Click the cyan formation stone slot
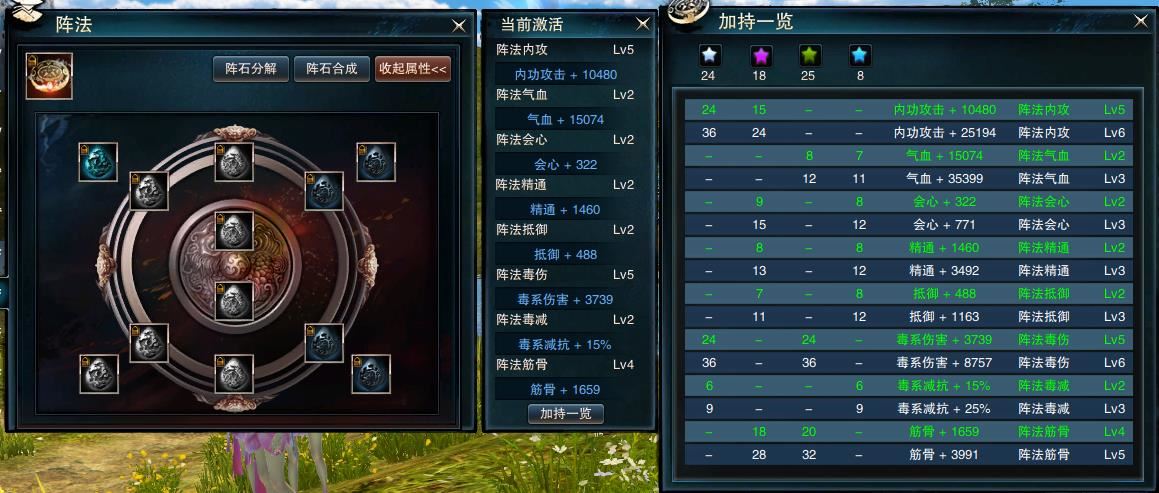Screen dimensions: 1159x493 pyautogui.click(x=98, y=162)
